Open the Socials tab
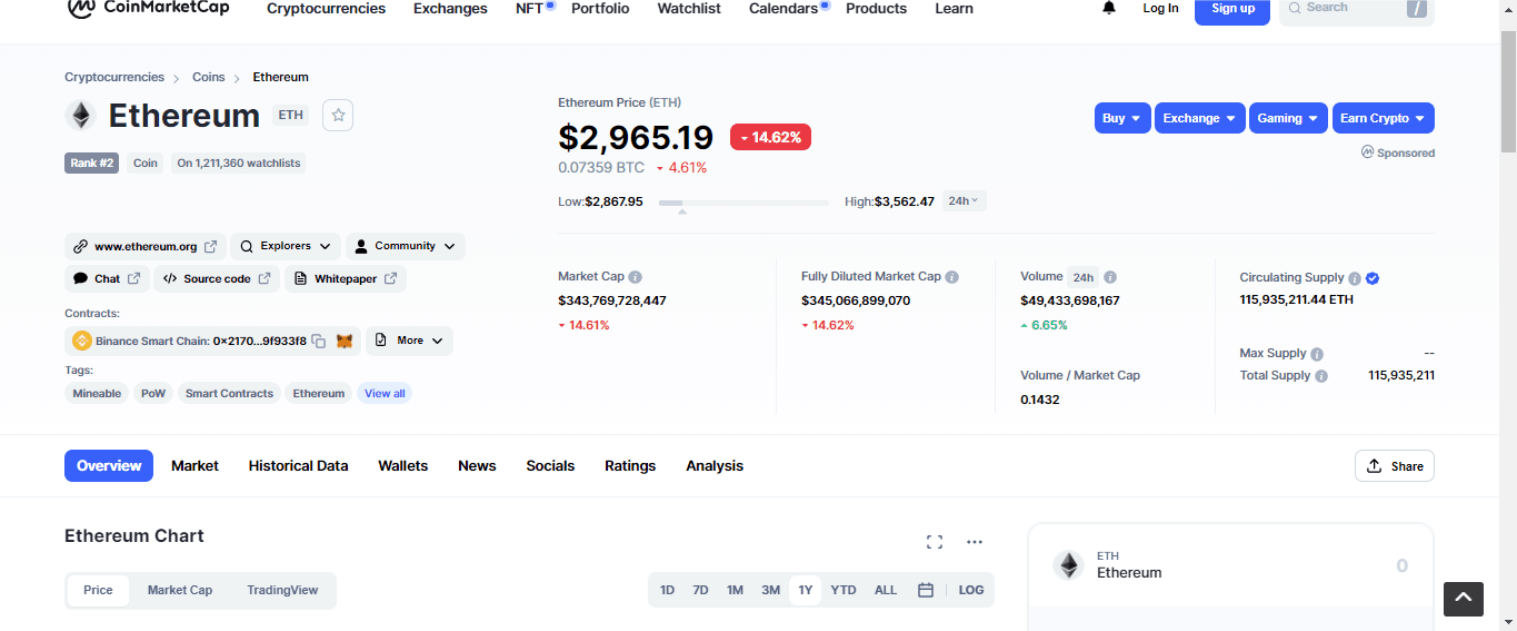Screen dimensions: 1517x631 [550, 466]
